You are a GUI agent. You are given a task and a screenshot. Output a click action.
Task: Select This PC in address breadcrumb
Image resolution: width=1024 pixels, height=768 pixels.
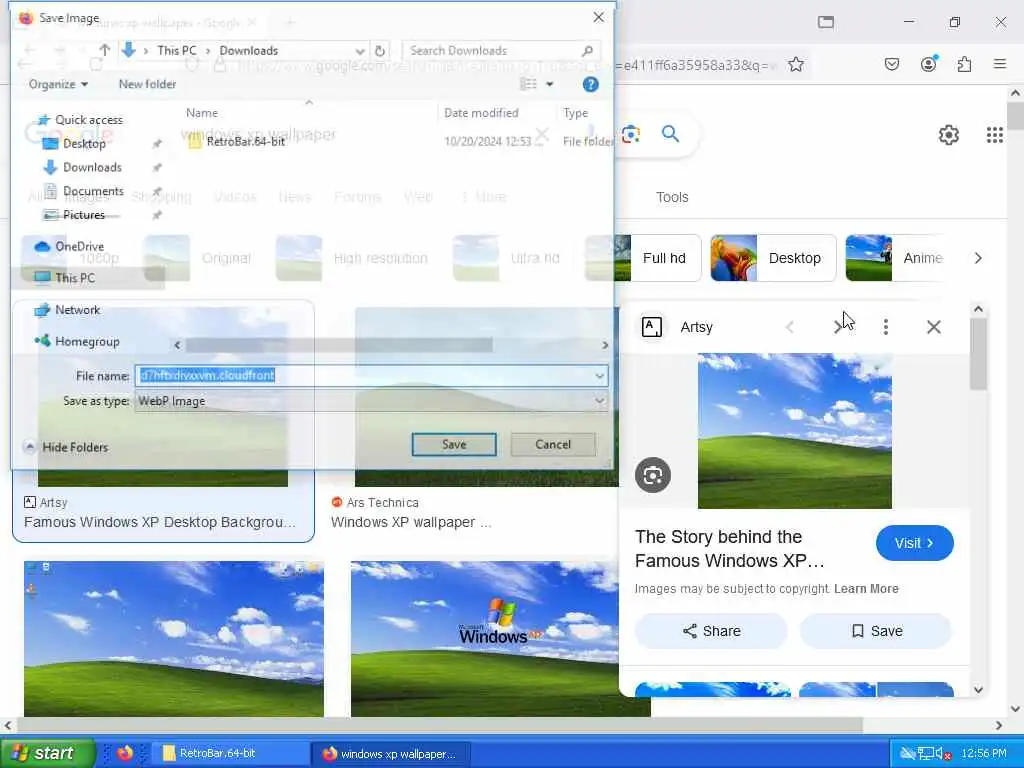click(176, 50)
